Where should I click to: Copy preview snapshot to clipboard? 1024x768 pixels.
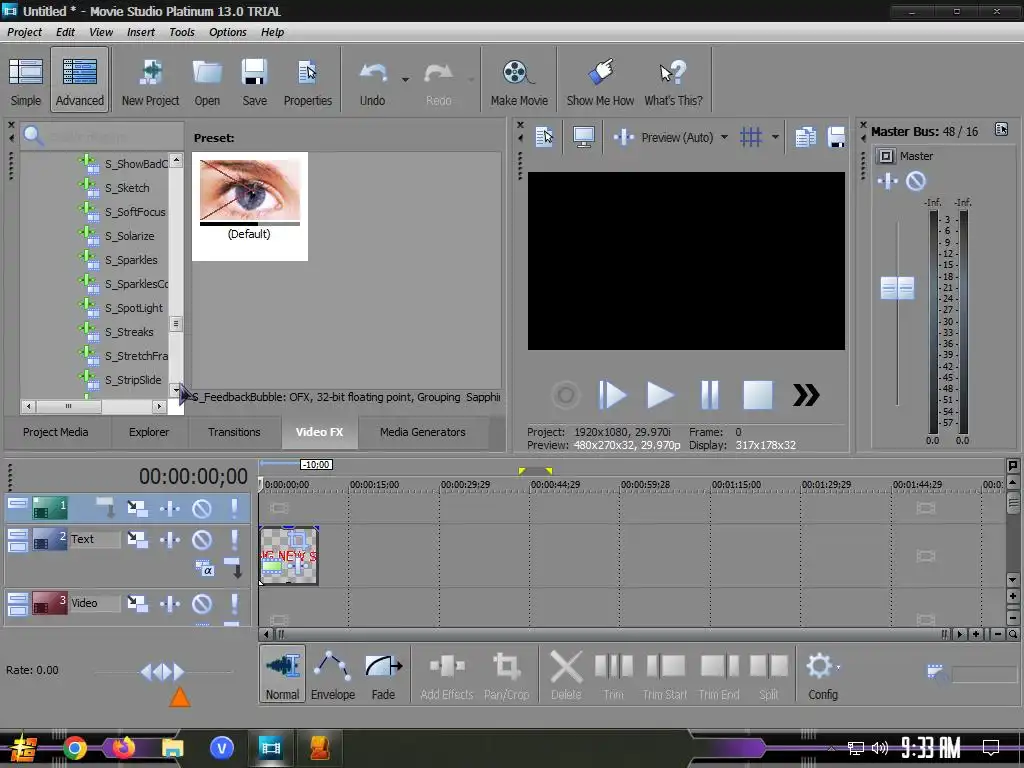coord(805,137)
